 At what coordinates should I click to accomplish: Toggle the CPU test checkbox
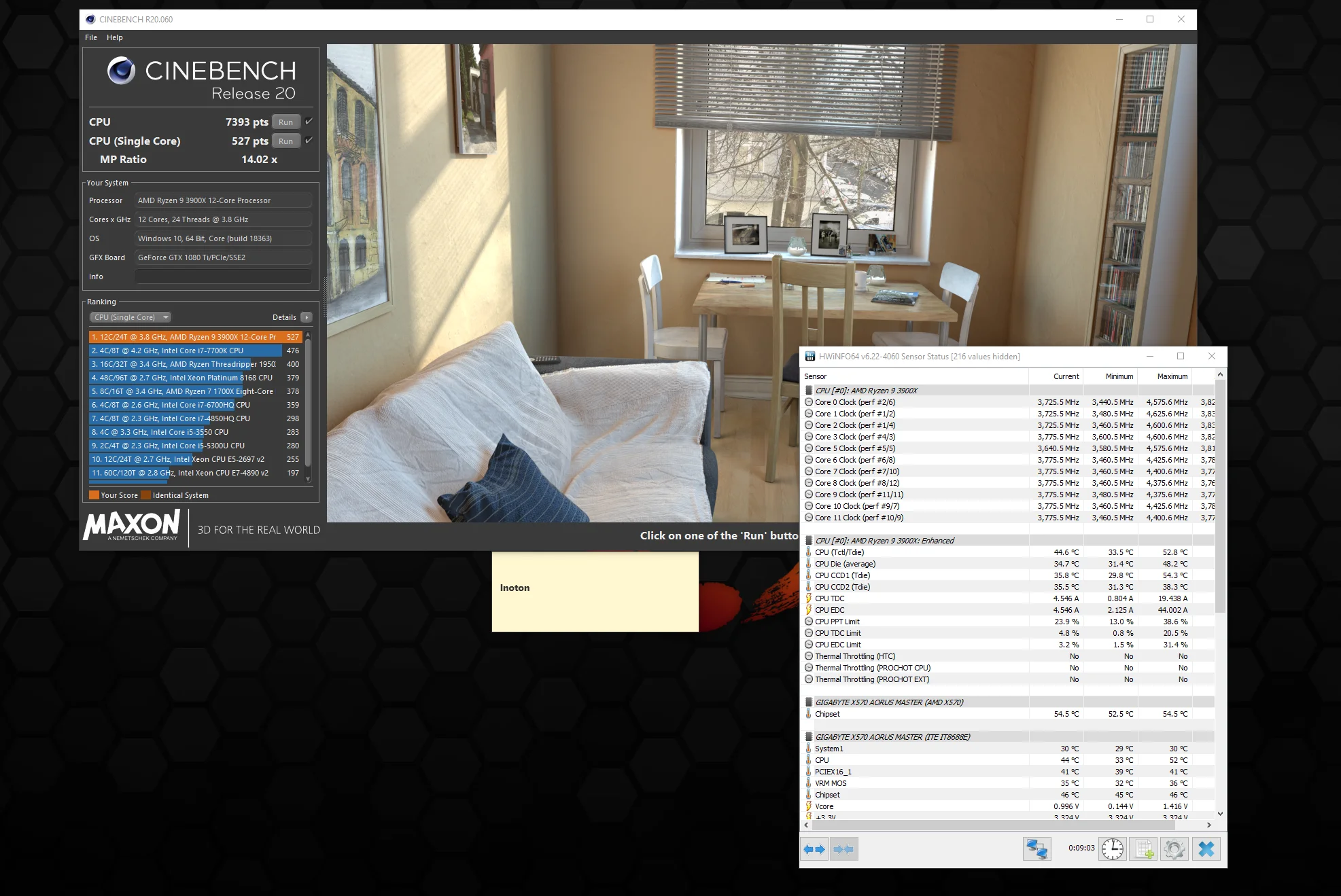pyautogui.click(x=309, y=121)
